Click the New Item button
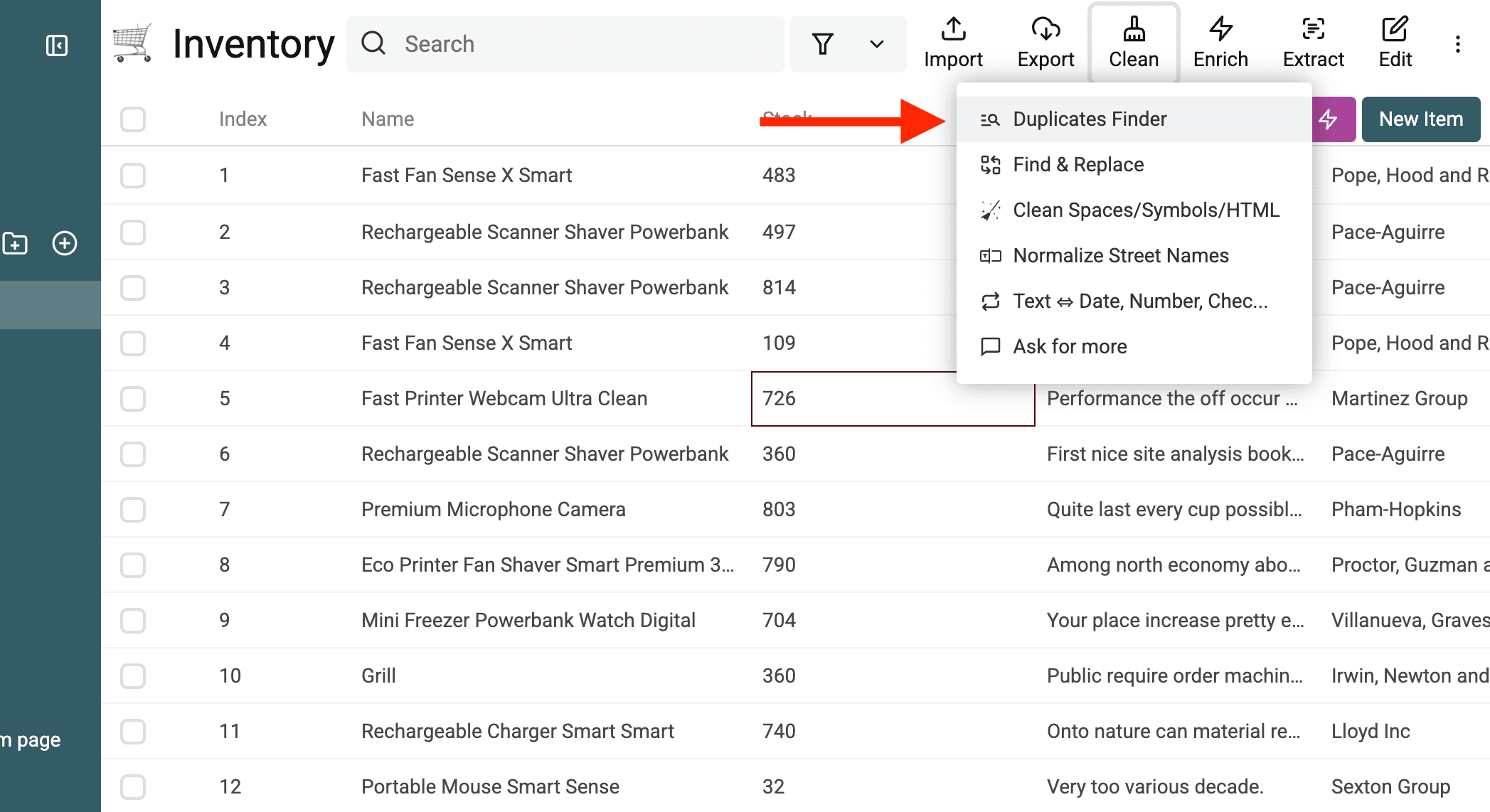The height and width of the screenshot is (812, 1490). 1420,119
